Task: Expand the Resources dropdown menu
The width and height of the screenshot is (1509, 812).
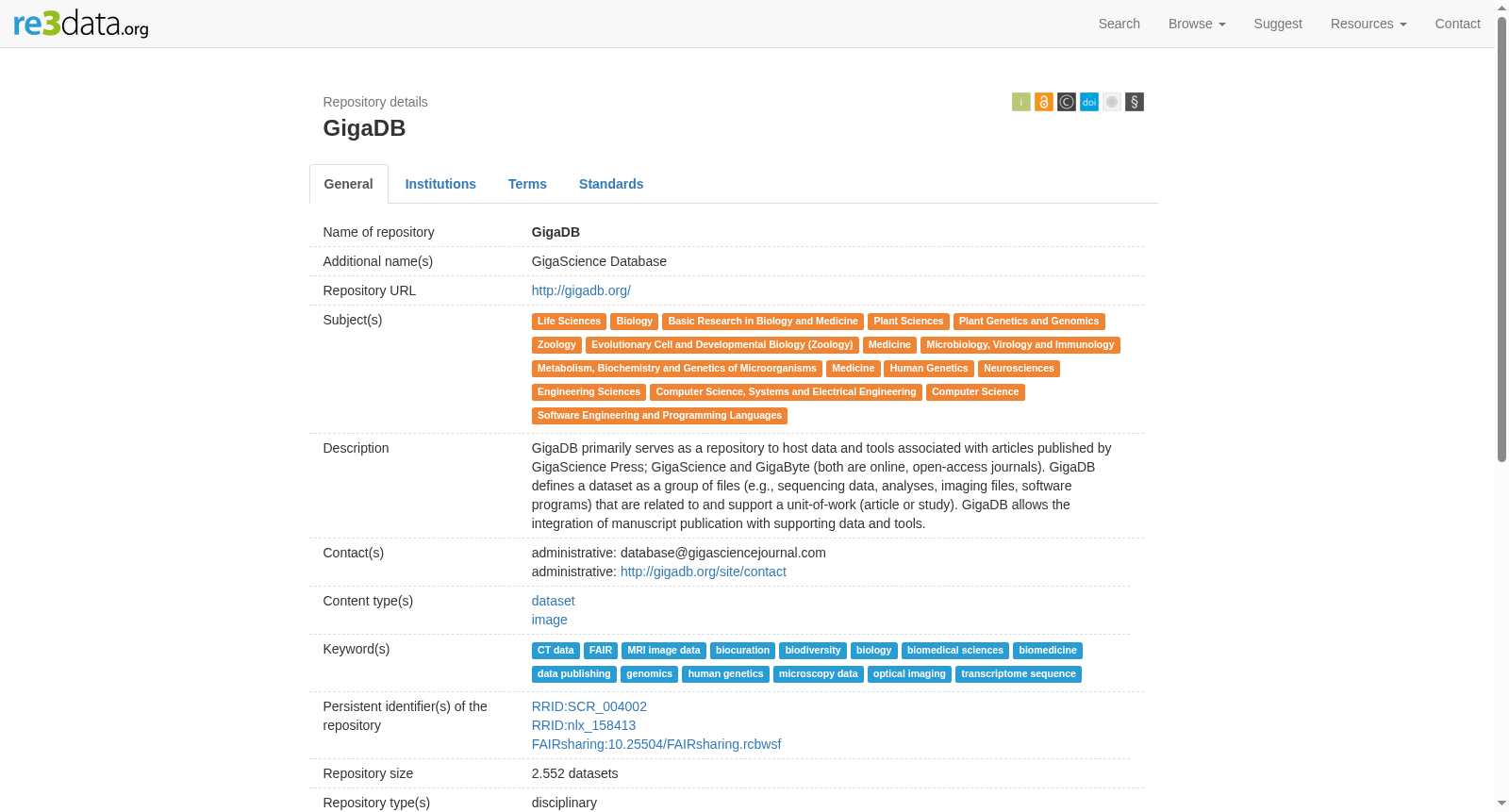Action: [x=1368, y=24]
